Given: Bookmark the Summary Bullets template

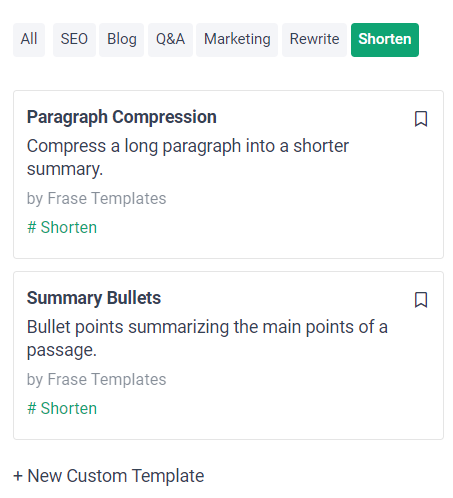Looking at the screenshot, I should (x=421, y=300).
